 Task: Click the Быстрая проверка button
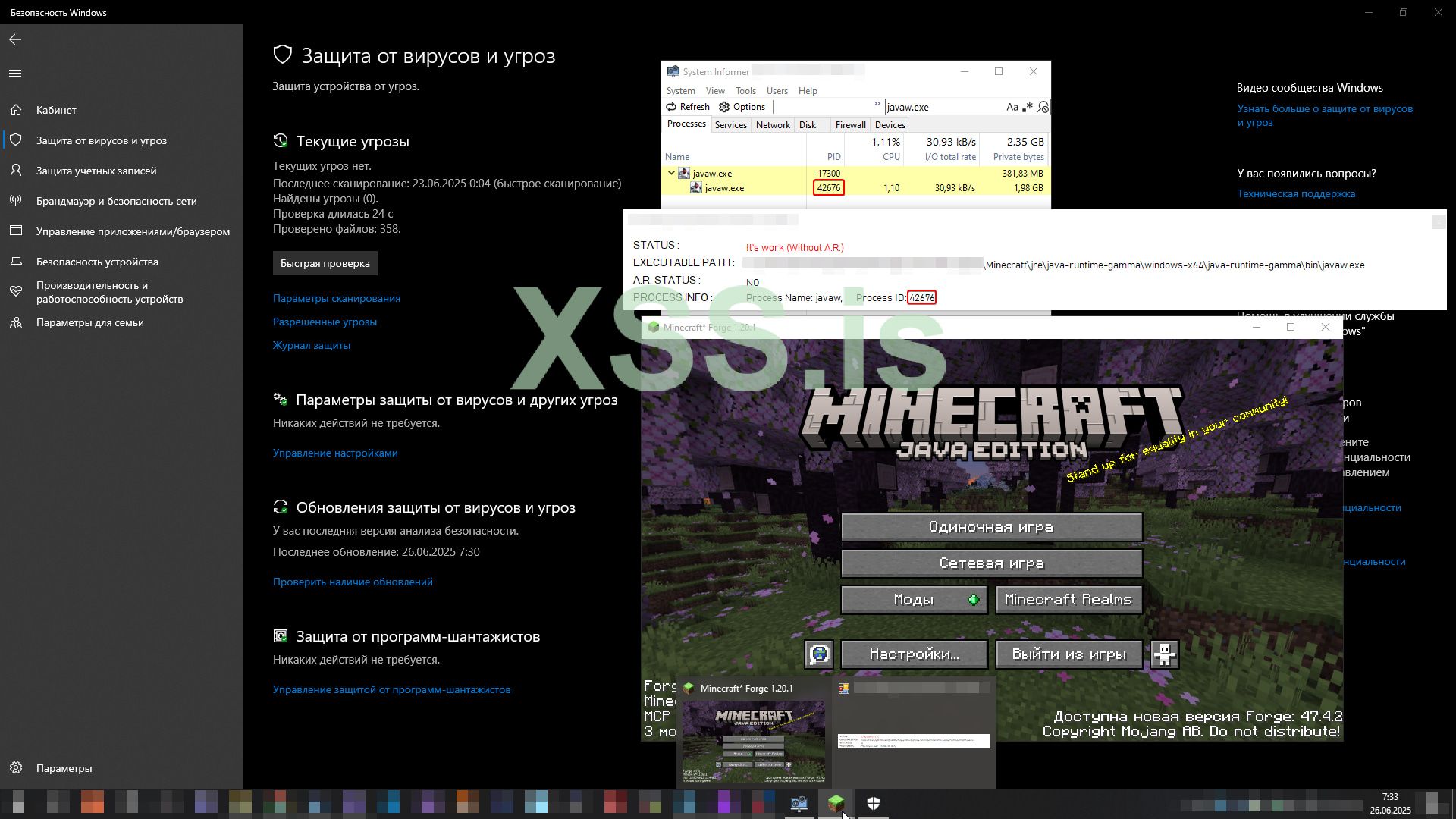[x=325, y=263]
